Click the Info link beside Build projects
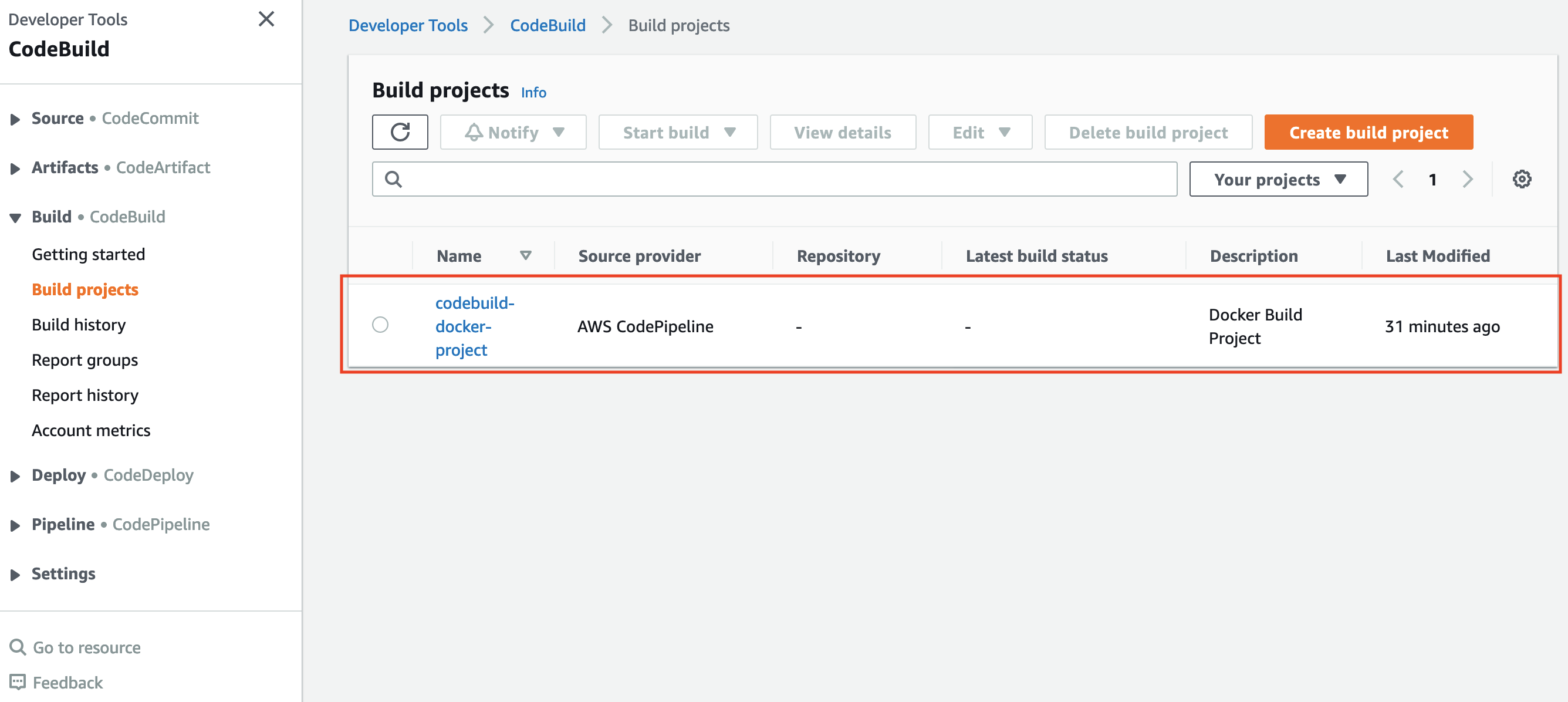Image resolution: width=1568 pixels, height=702 pixels. point(533,93)
